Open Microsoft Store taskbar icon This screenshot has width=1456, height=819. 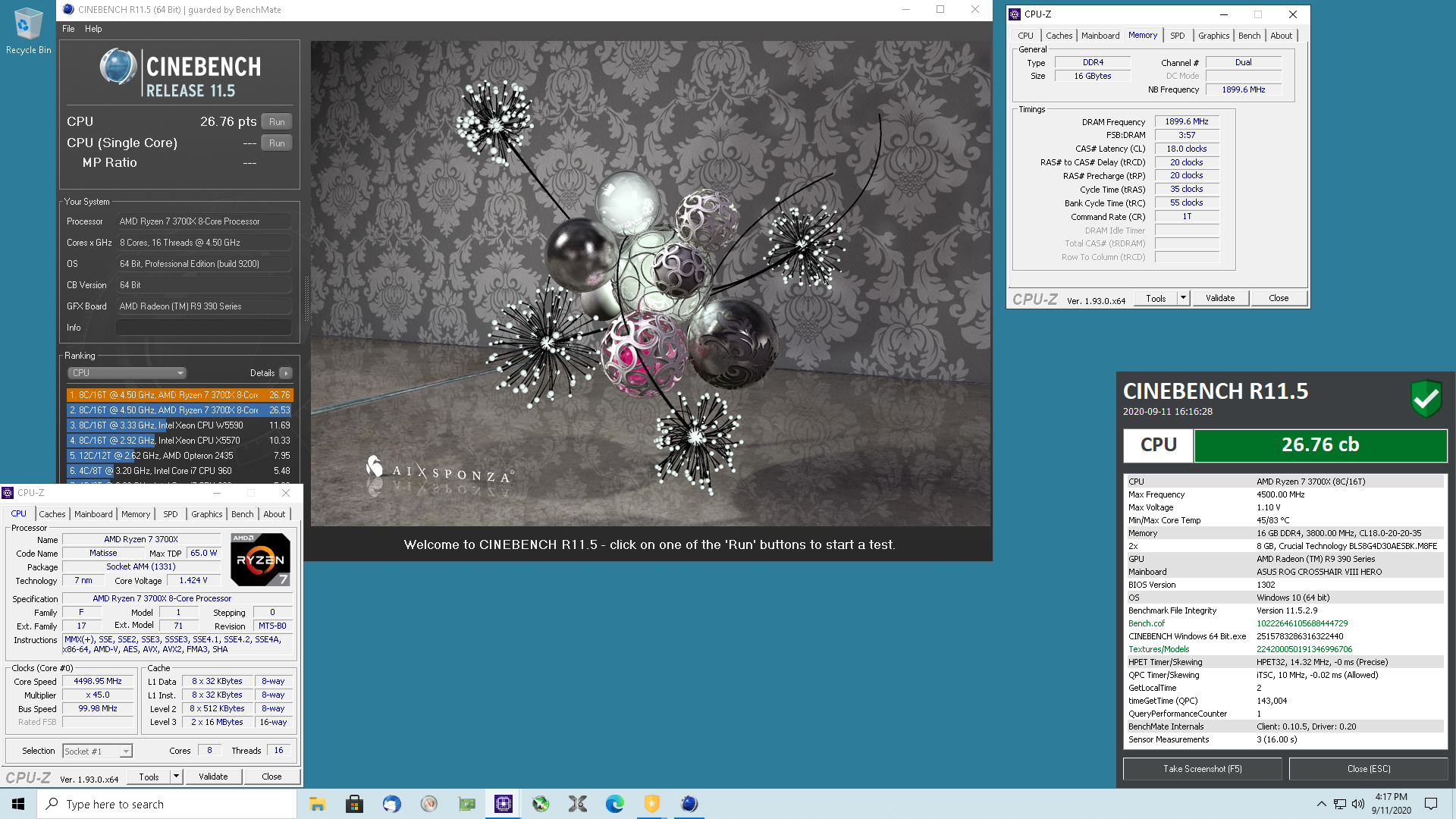coord(354,804)
